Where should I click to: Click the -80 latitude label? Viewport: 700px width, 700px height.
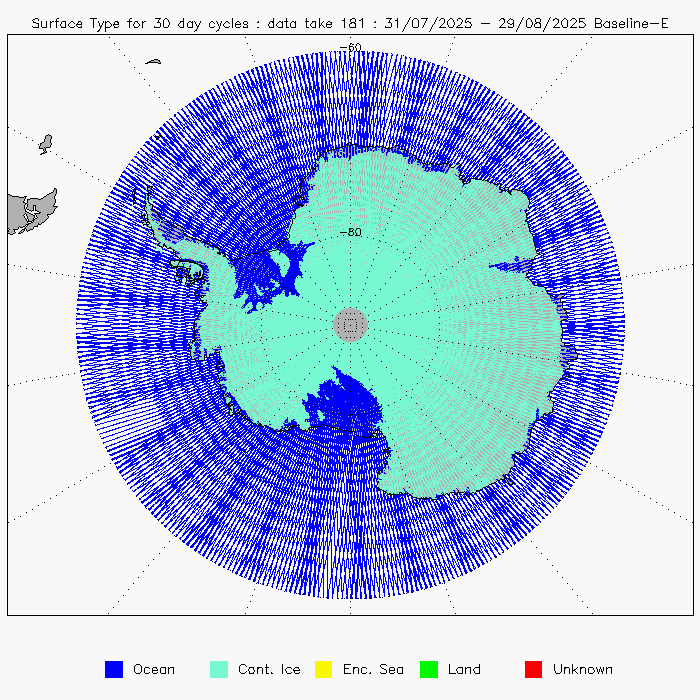tap(350, 232)
